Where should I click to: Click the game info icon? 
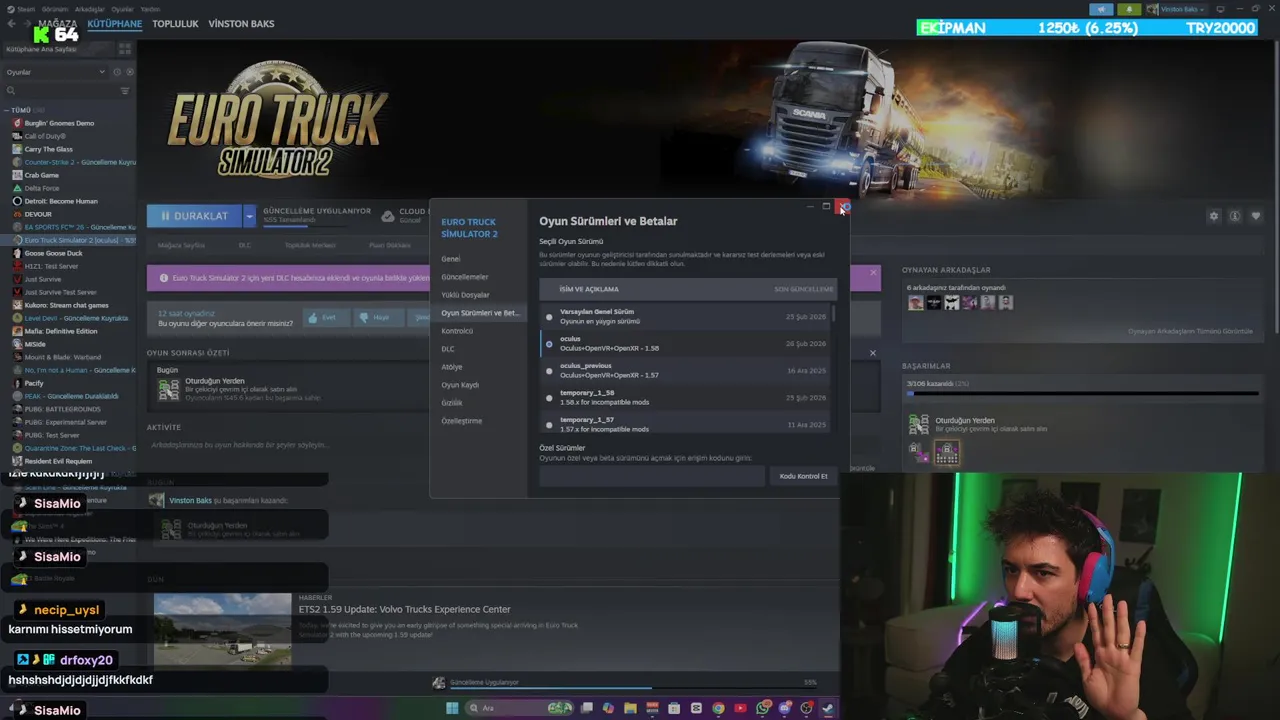(1235, 216)
